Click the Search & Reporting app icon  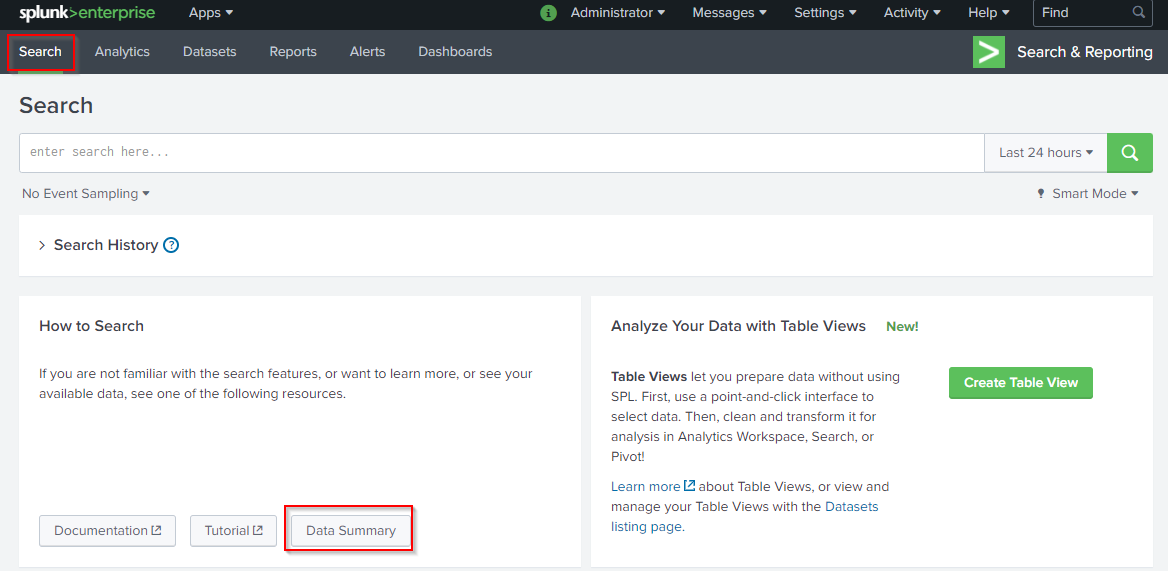pos(988,52)
